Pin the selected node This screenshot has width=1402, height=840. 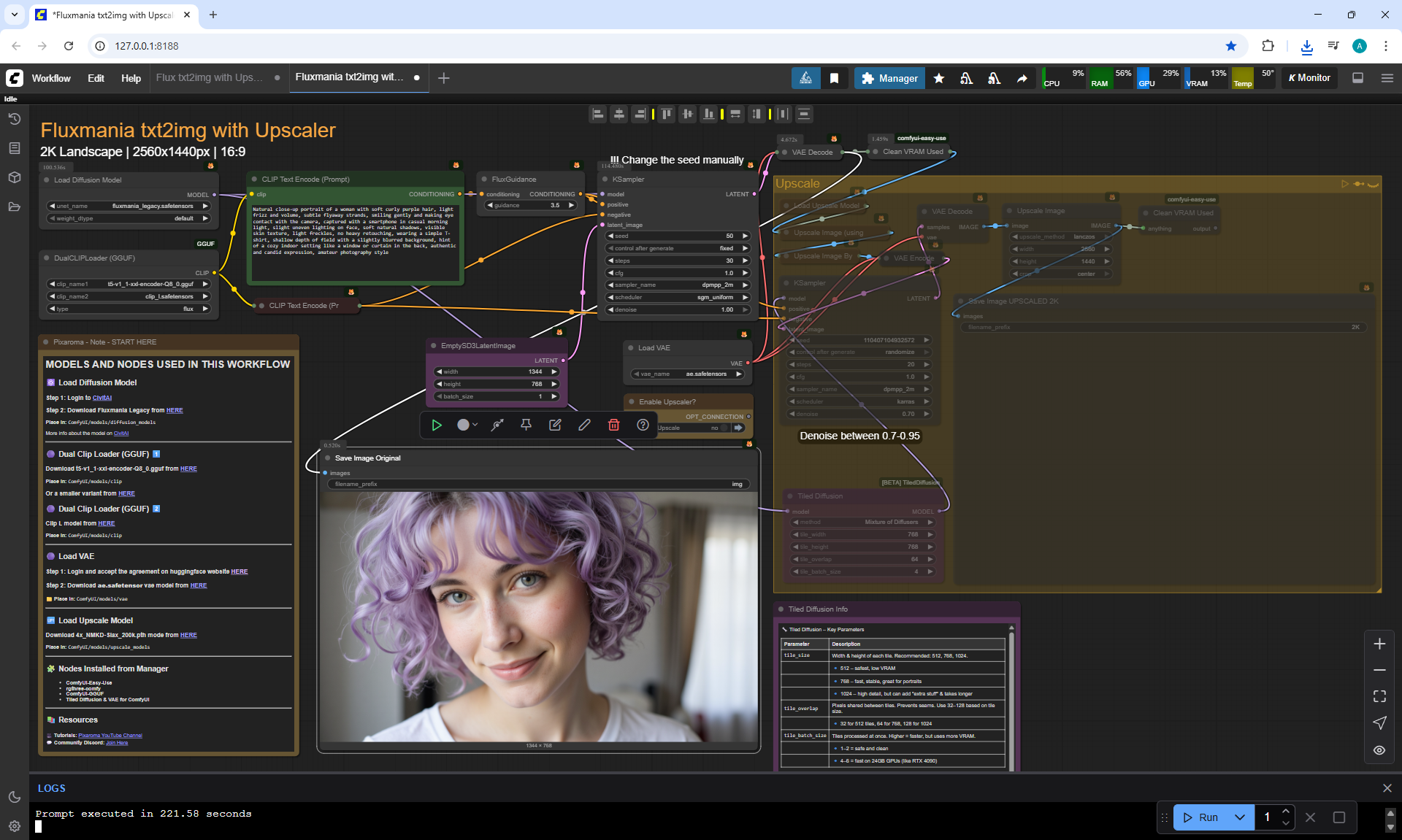click(x=526, y=425)
